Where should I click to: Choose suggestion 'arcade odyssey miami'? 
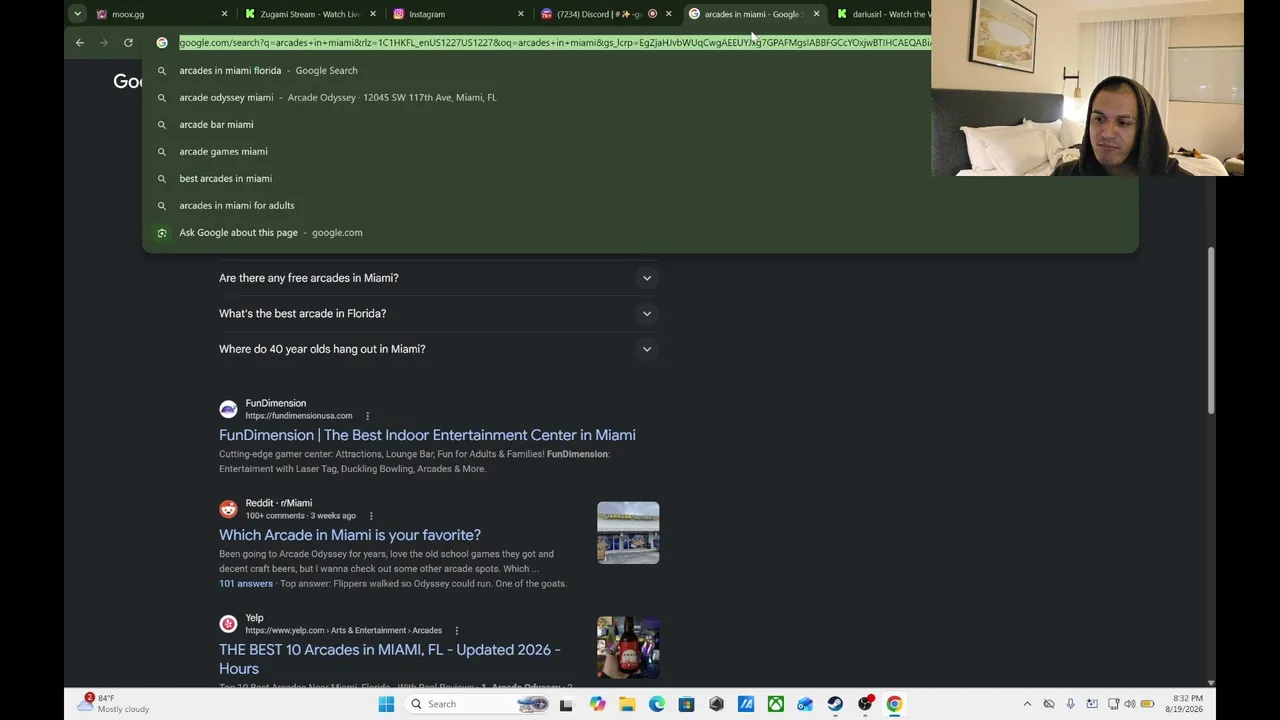pyautogui.click(x=640, y=97)
